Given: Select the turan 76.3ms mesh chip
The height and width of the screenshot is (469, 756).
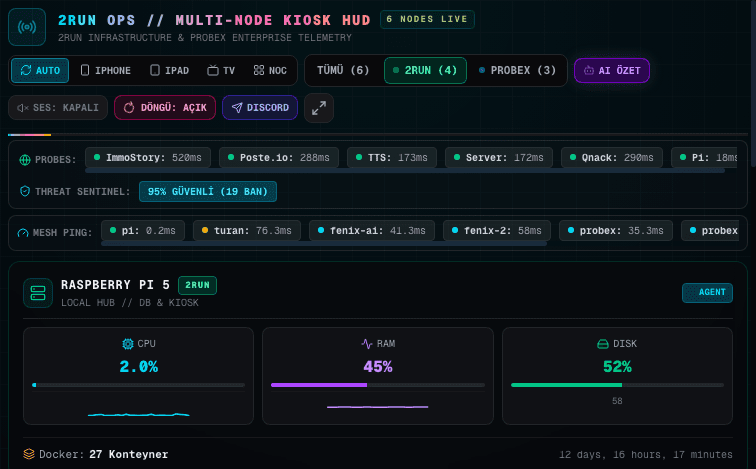Looking at the screenshot, I should pyautogui.click(x=247, y=230).
